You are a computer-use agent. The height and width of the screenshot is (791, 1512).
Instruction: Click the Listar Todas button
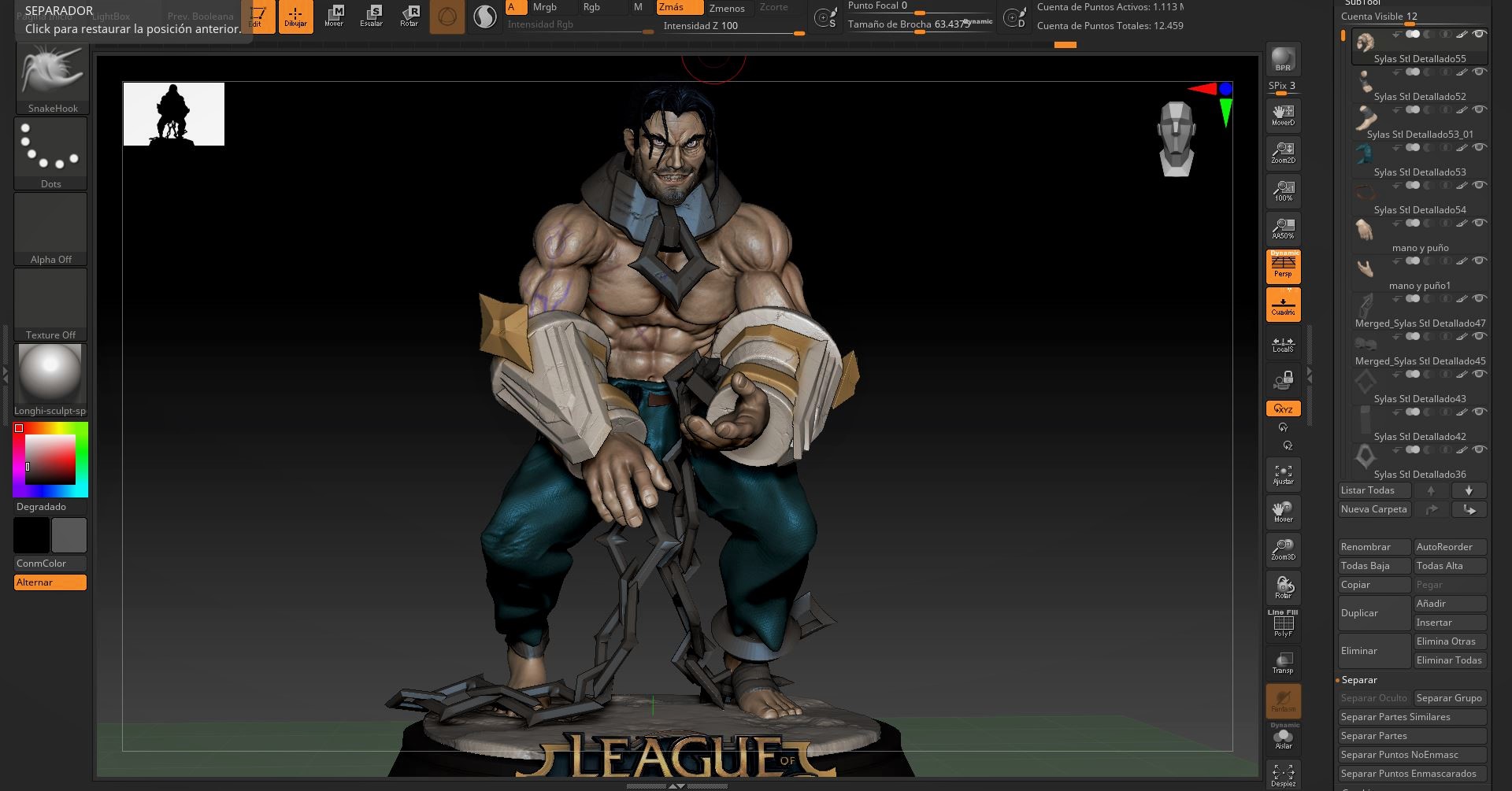coord(1374,490)
